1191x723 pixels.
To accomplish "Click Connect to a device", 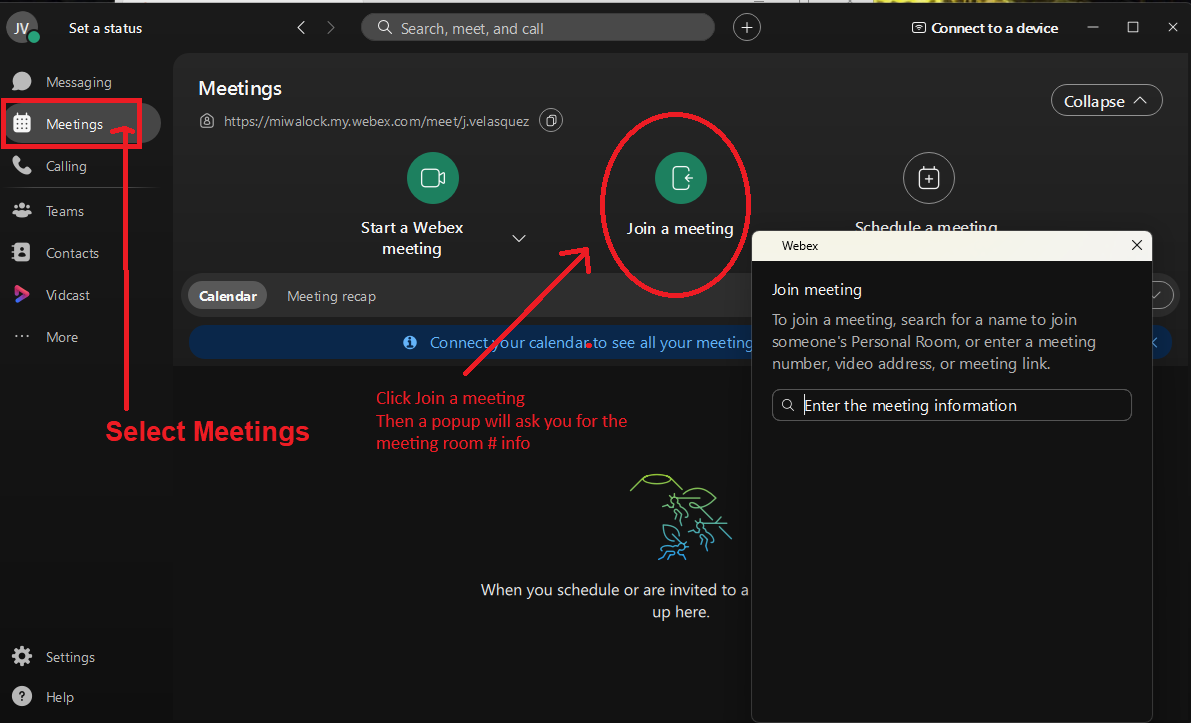I will pos(985,28).
